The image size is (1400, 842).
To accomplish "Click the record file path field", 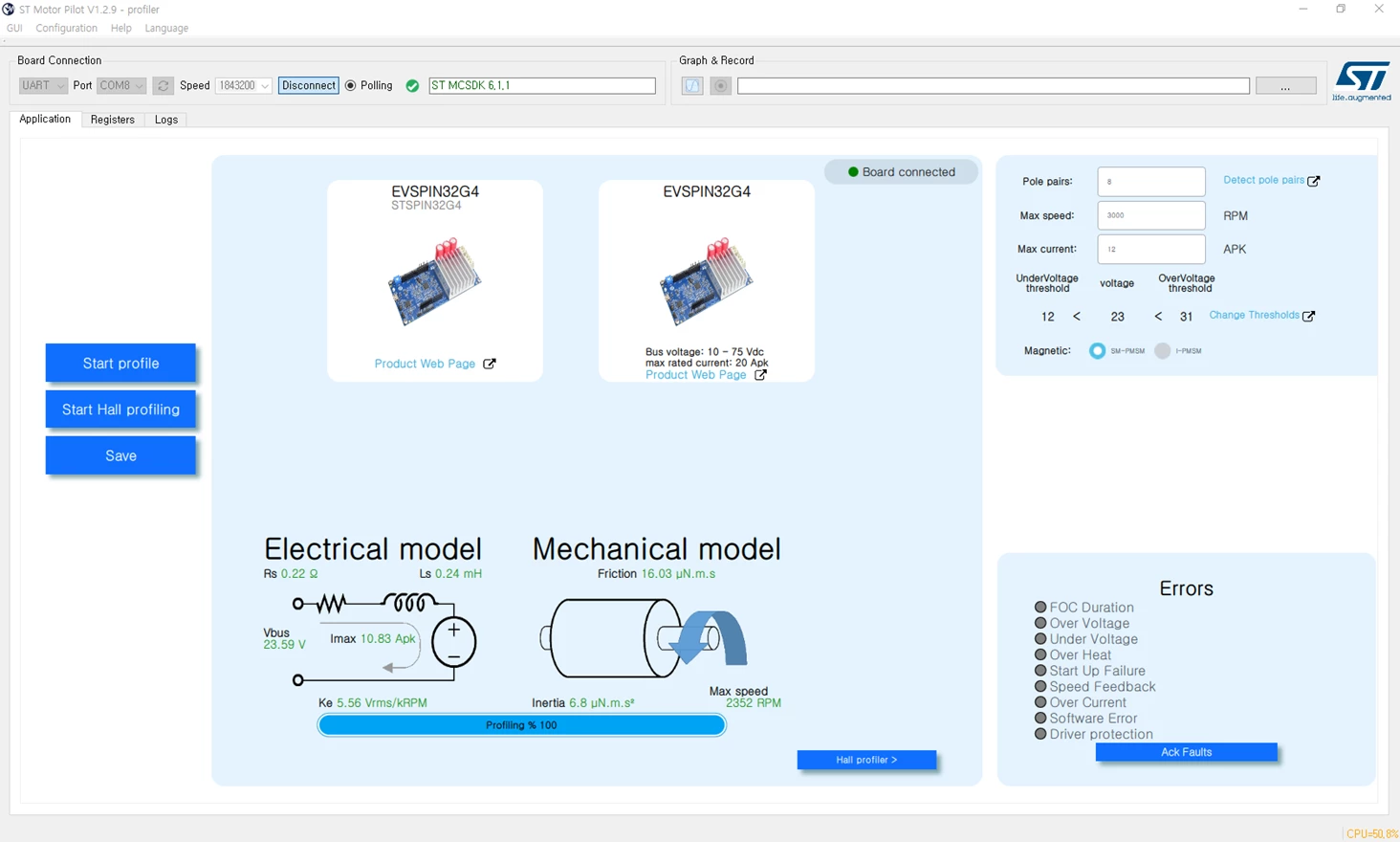I will [994, 86].
